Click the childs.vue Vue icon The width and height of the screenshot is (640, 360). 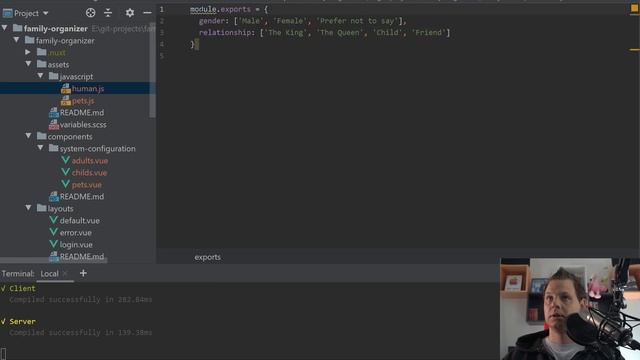(x=65, y=172)
